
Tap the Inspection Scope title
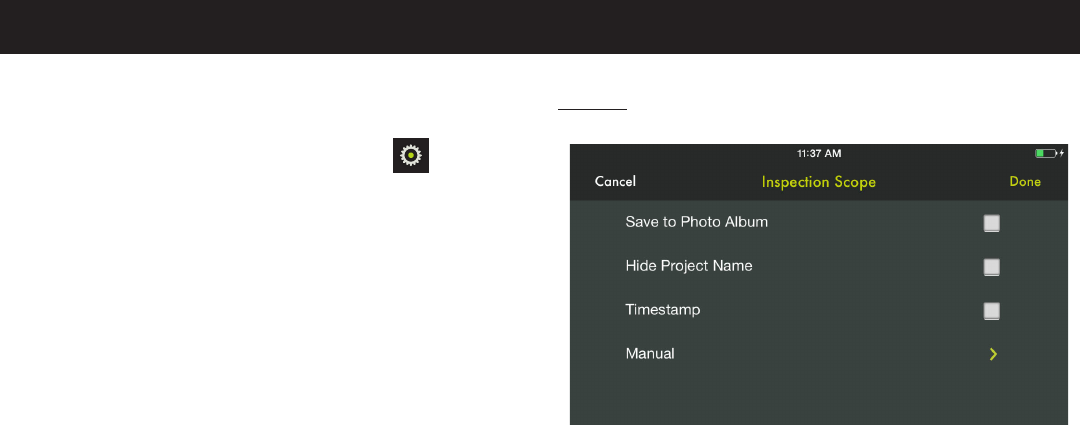818,183
